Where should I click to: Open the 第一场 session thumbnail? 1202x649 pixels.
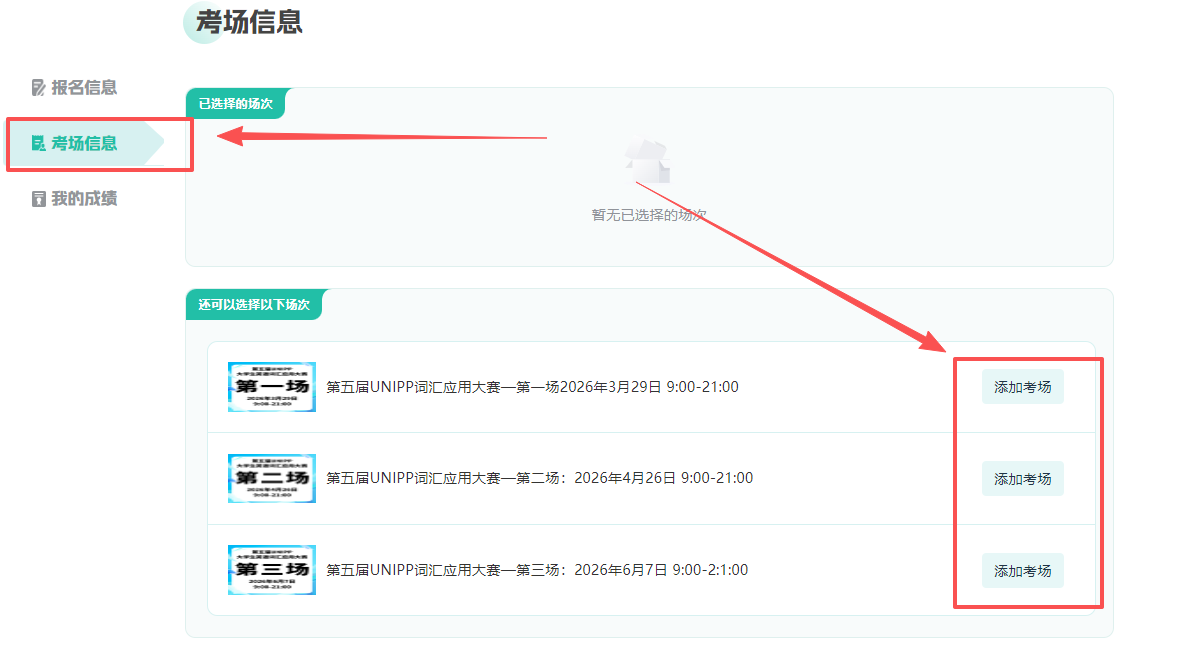tap(272, 387)
